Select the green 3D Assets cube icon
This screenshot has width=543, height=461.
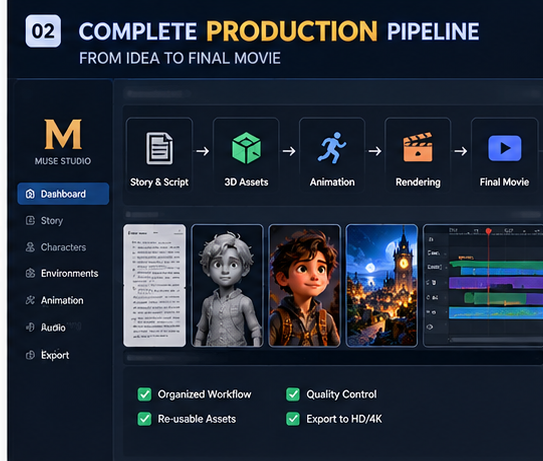(246, 148)
